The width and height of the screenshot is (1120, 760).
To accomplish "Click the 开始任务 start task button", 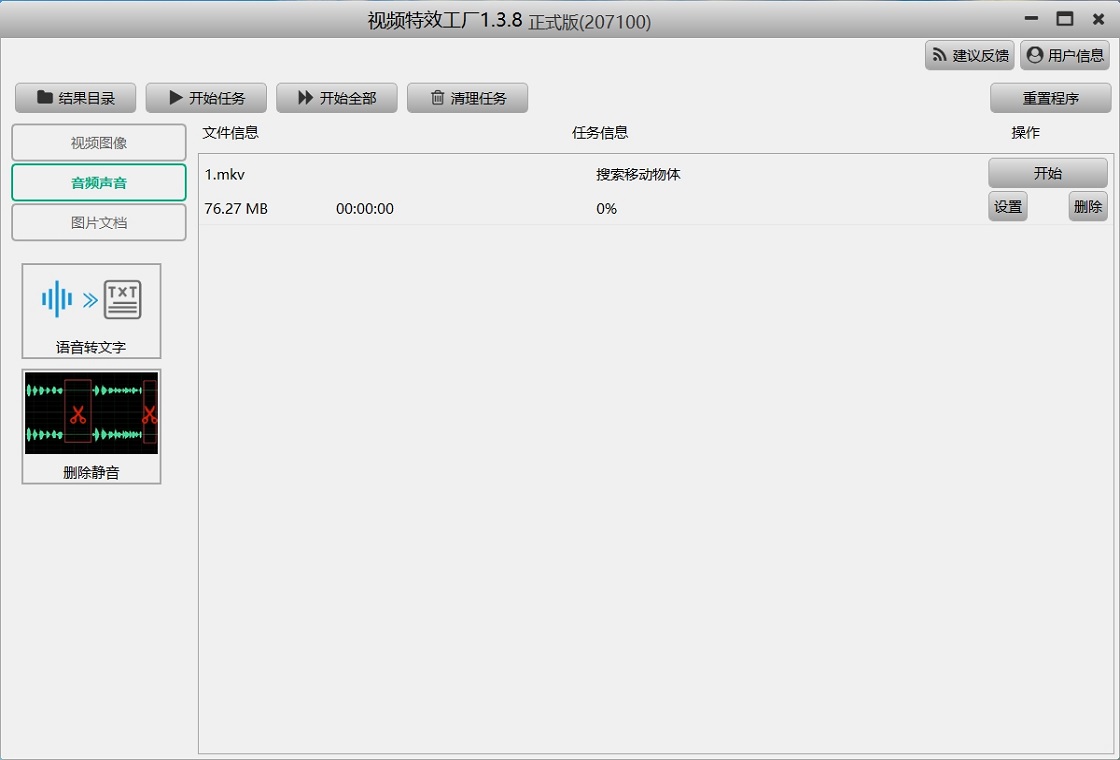I will tap(206, 98).
